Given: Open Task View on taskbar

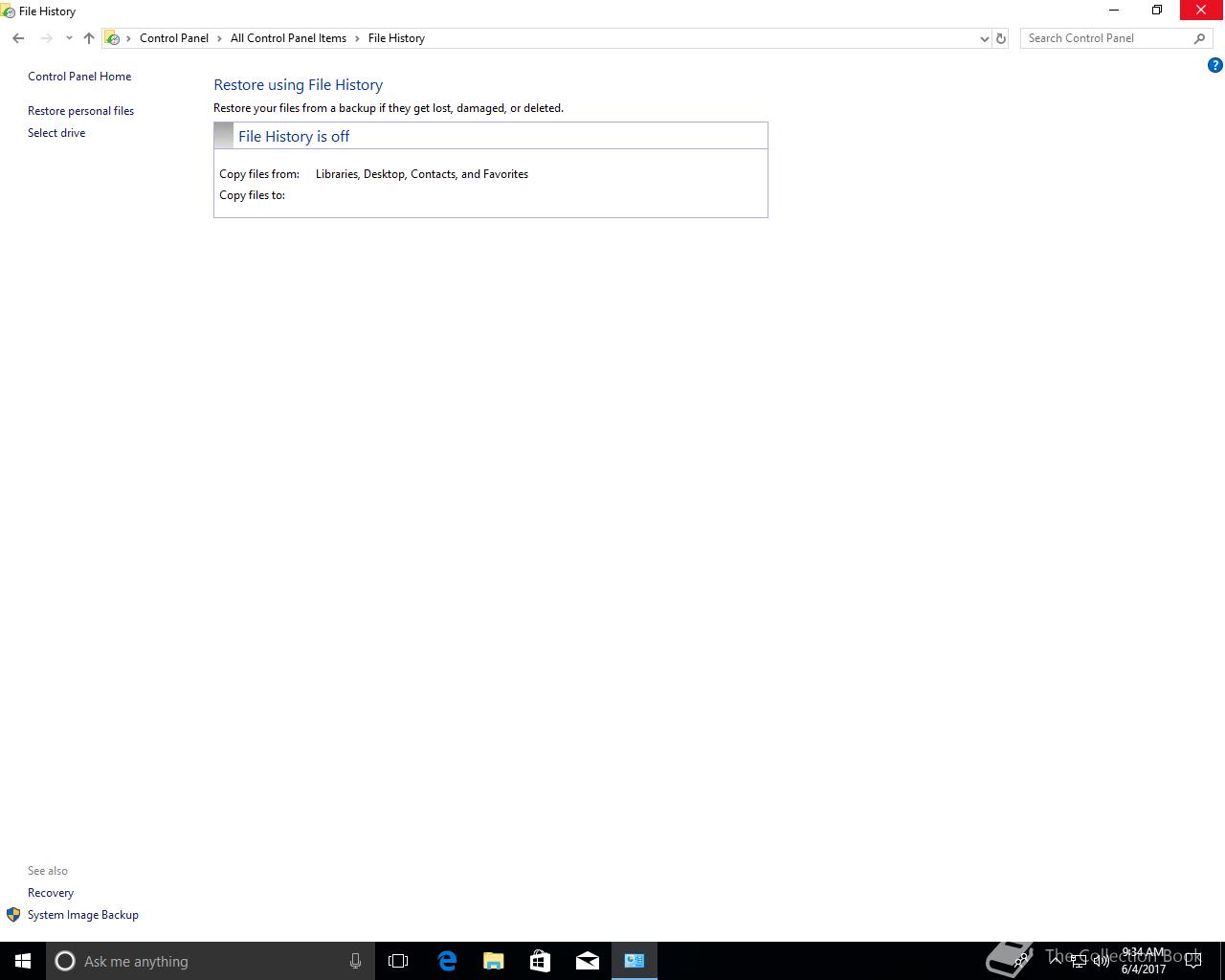Looking at the screenshot, I should tap(398, 961).
